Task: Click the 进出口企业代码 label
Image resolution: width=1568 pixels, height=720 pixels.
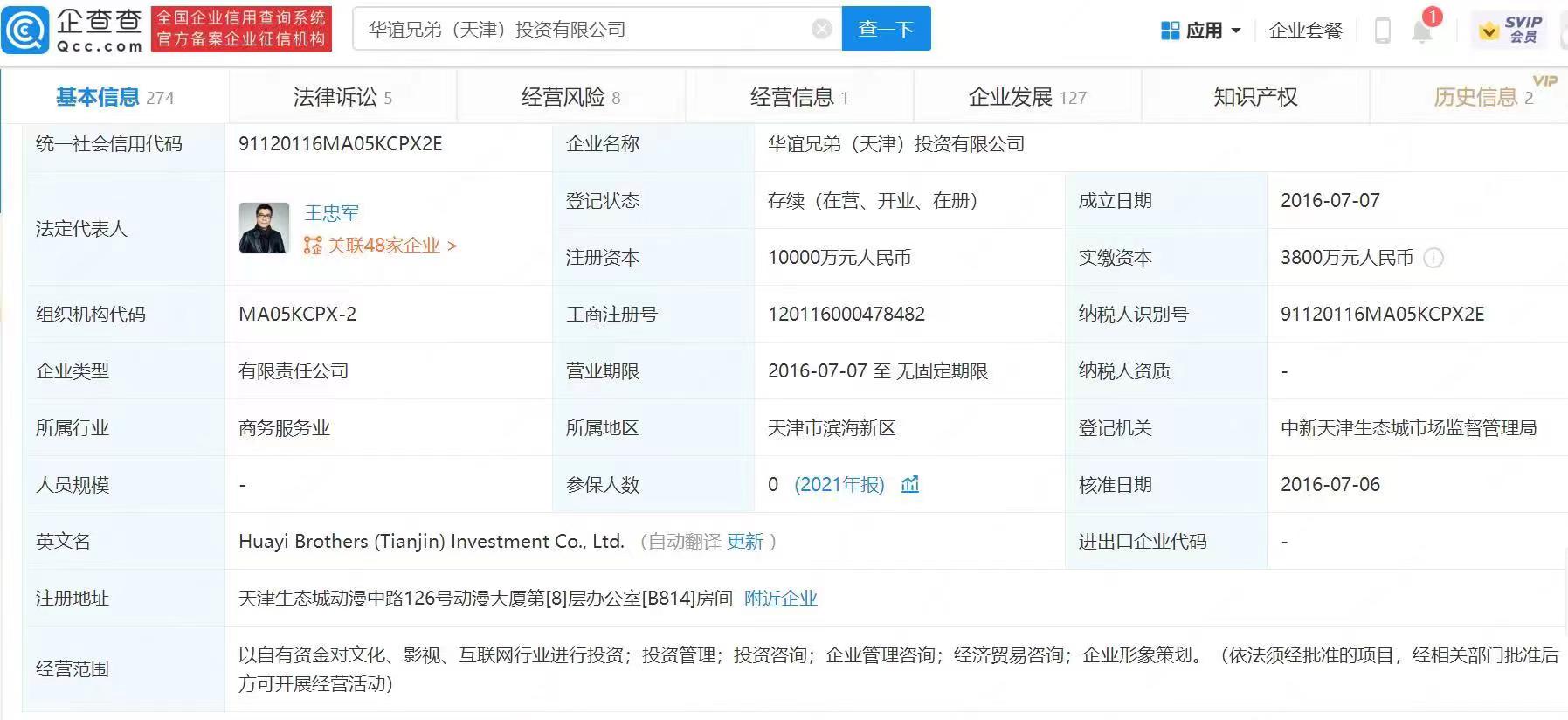Action: click(x=1143, y=542)
